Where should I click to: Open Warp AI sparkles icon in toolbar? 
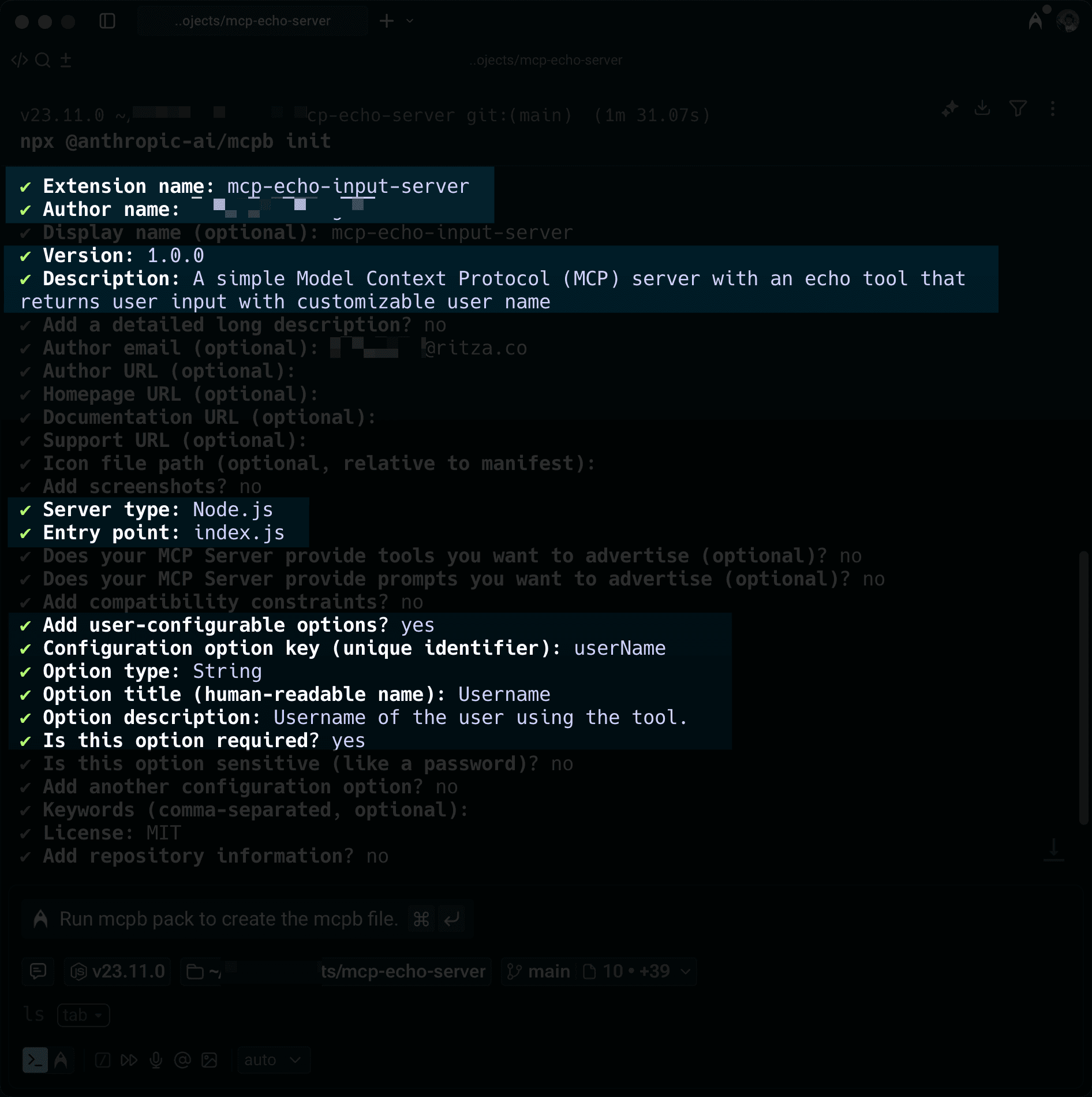(x=949, y=109)
